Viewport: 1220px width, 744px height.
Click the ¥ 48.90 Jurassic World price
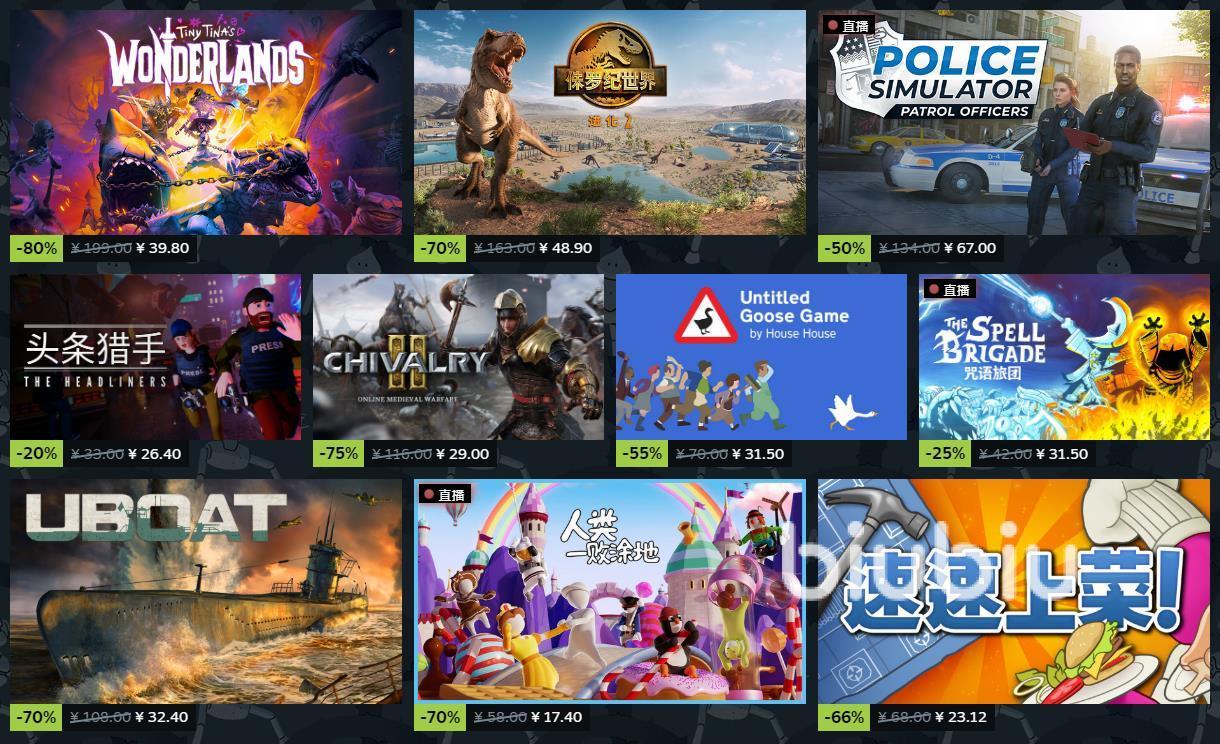click(x=565, y=248)
